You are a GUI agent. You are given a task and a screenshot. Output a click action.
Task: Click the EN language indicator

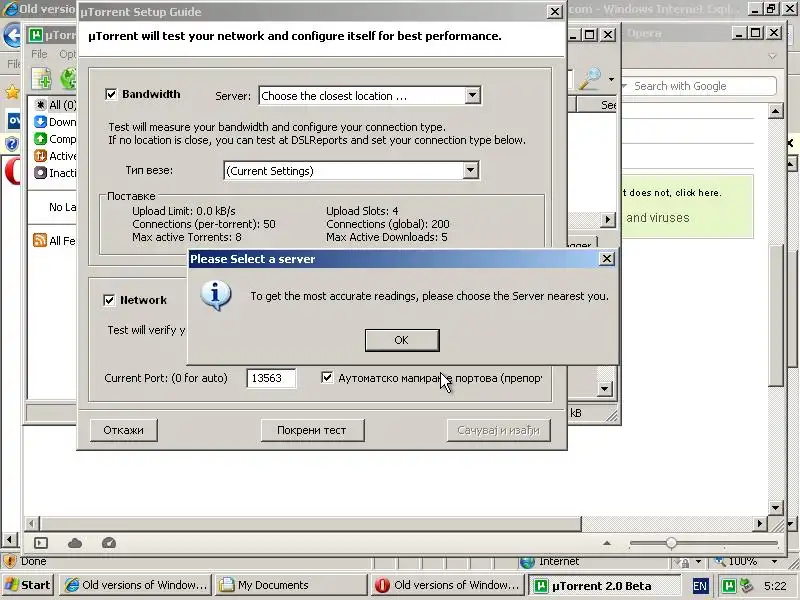point(699,585)
